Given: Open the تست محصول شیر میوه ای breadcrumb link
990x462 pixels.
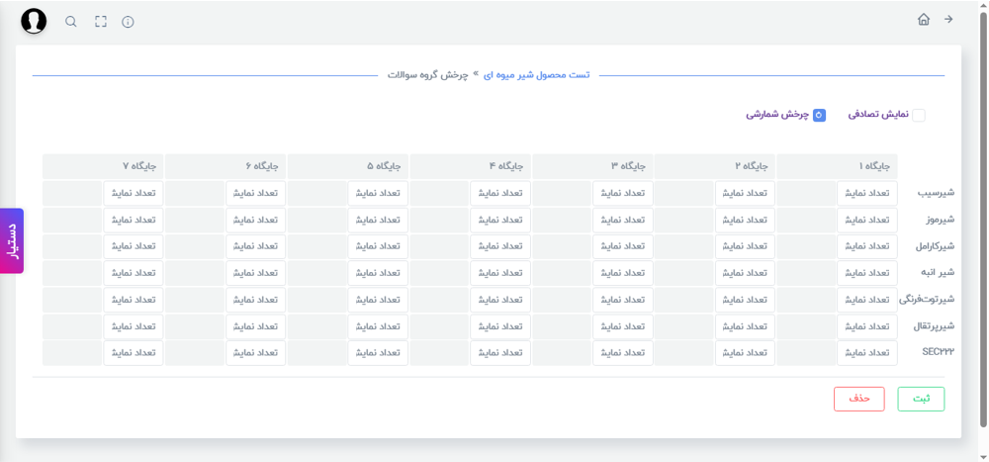Looking at the screenshot, I should [x=537, y=75].
